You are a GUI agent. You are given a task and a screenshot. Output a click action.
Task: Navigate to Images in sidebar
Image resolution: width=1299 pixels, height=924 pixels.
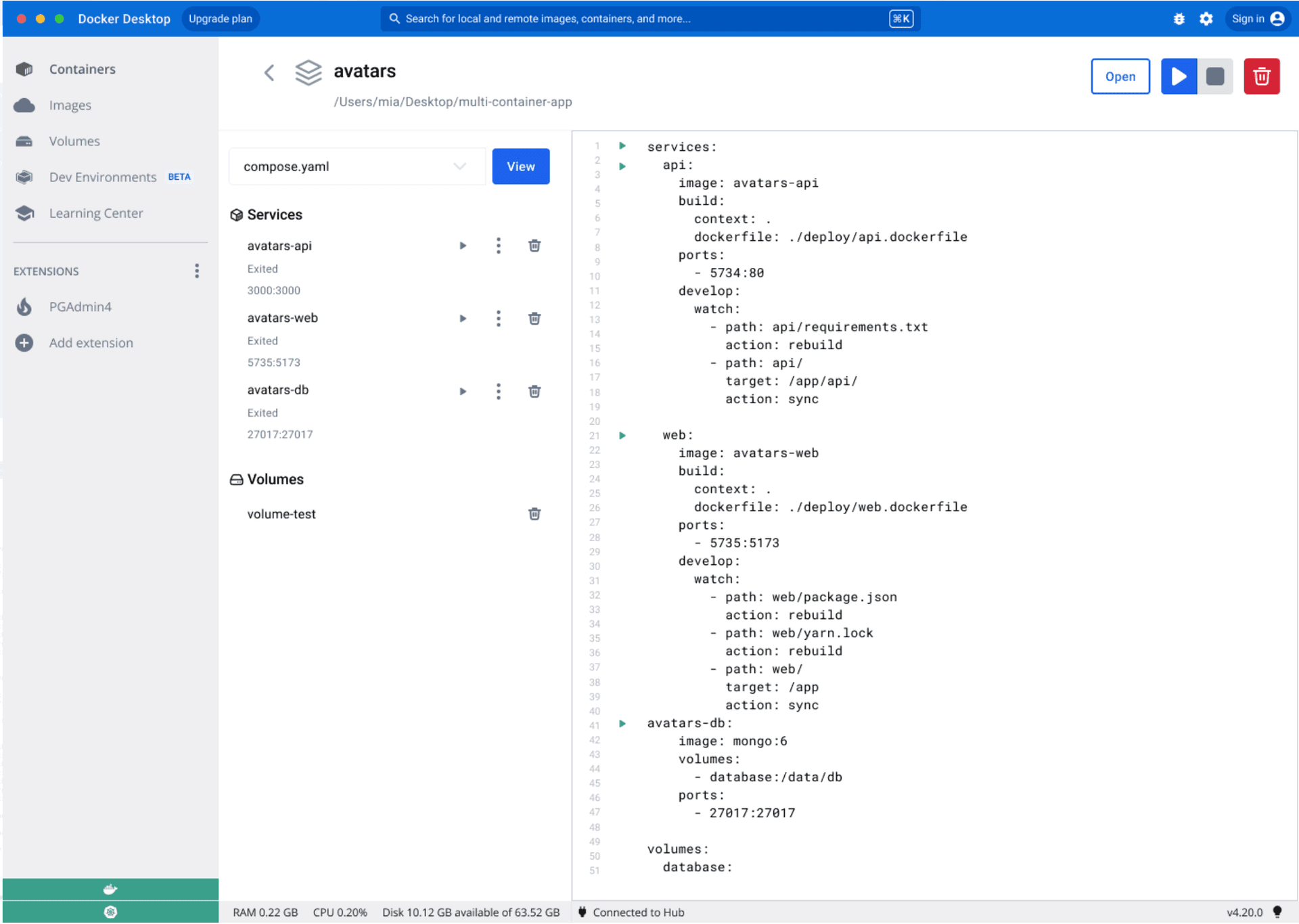[70, 106]
